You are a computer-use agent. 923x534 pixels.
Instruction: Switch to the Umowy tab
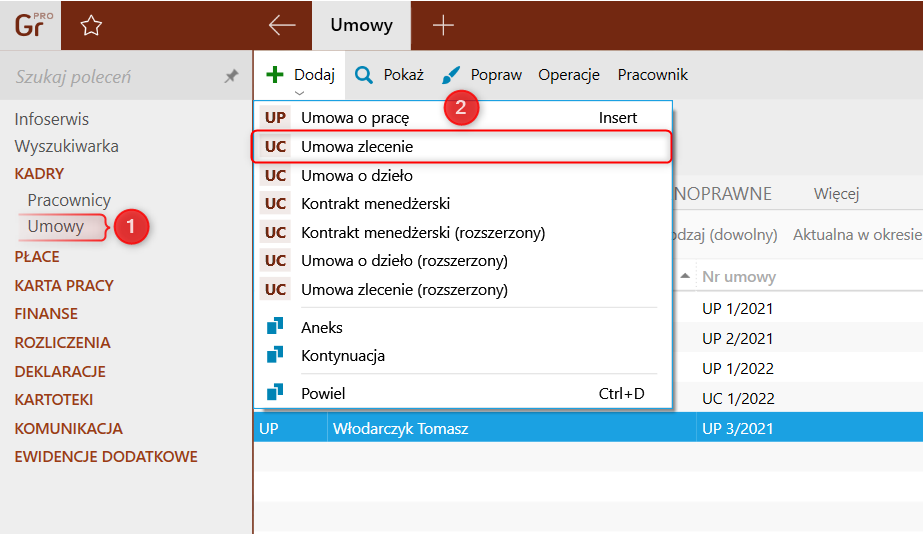361,25
